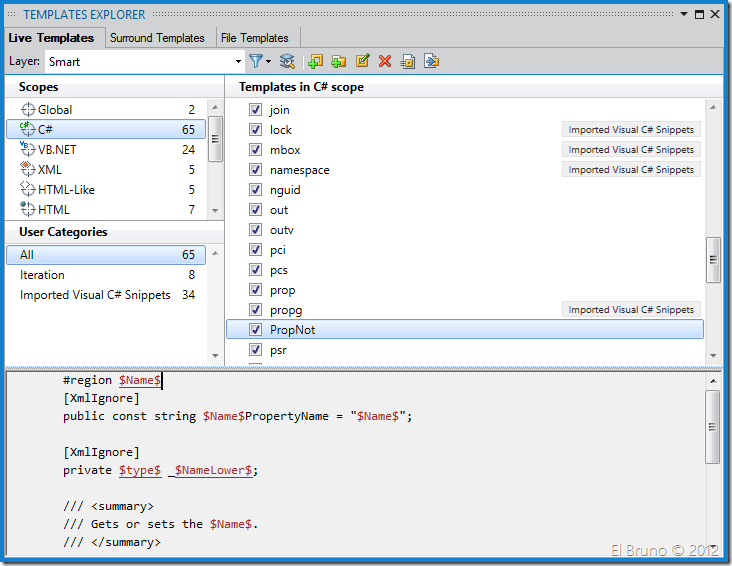Switch to the Surround Templates tab
This screenshot has height=566, width=732.
[x=157, y=38]
